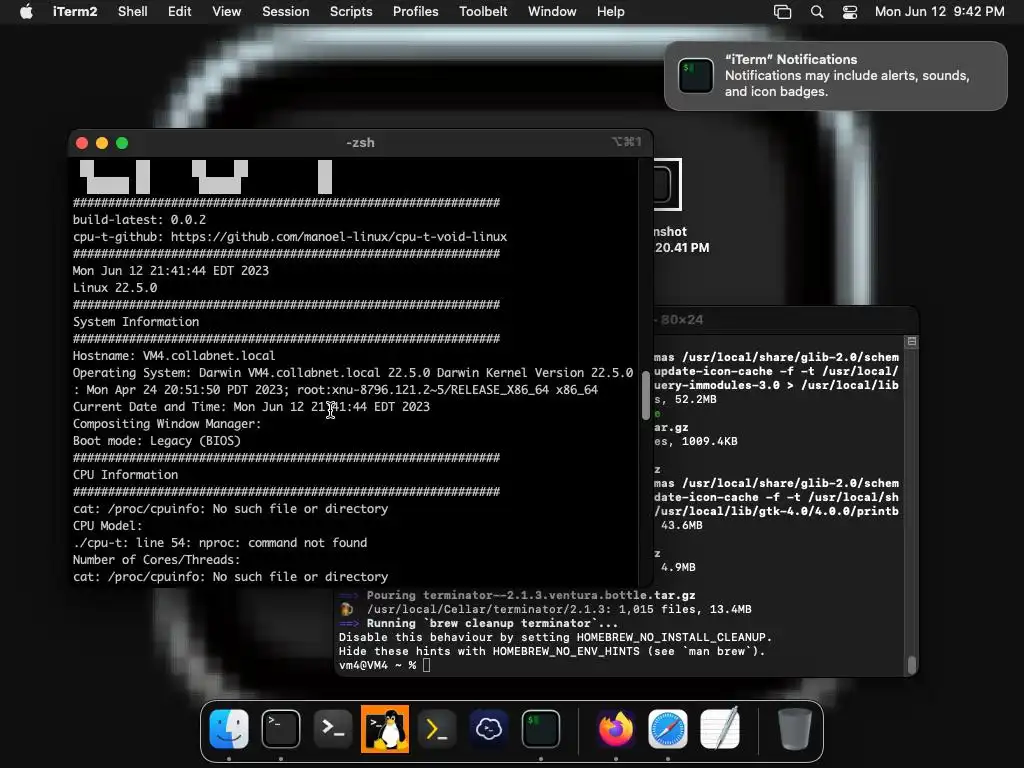The image size is (1024, 768).
Task: Click the menu bar date and time
Action: [x=940, y=12]
